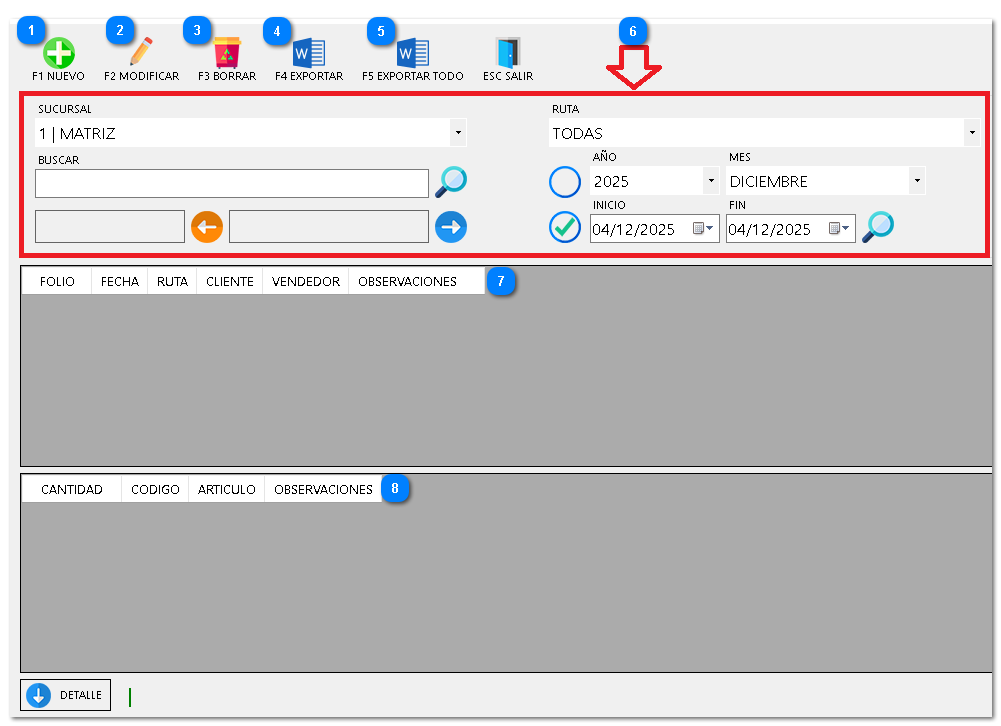1001x726 pixels.
Task: Toggle the checked circle beside Inicio date
Action: click(x=565, y=227)
